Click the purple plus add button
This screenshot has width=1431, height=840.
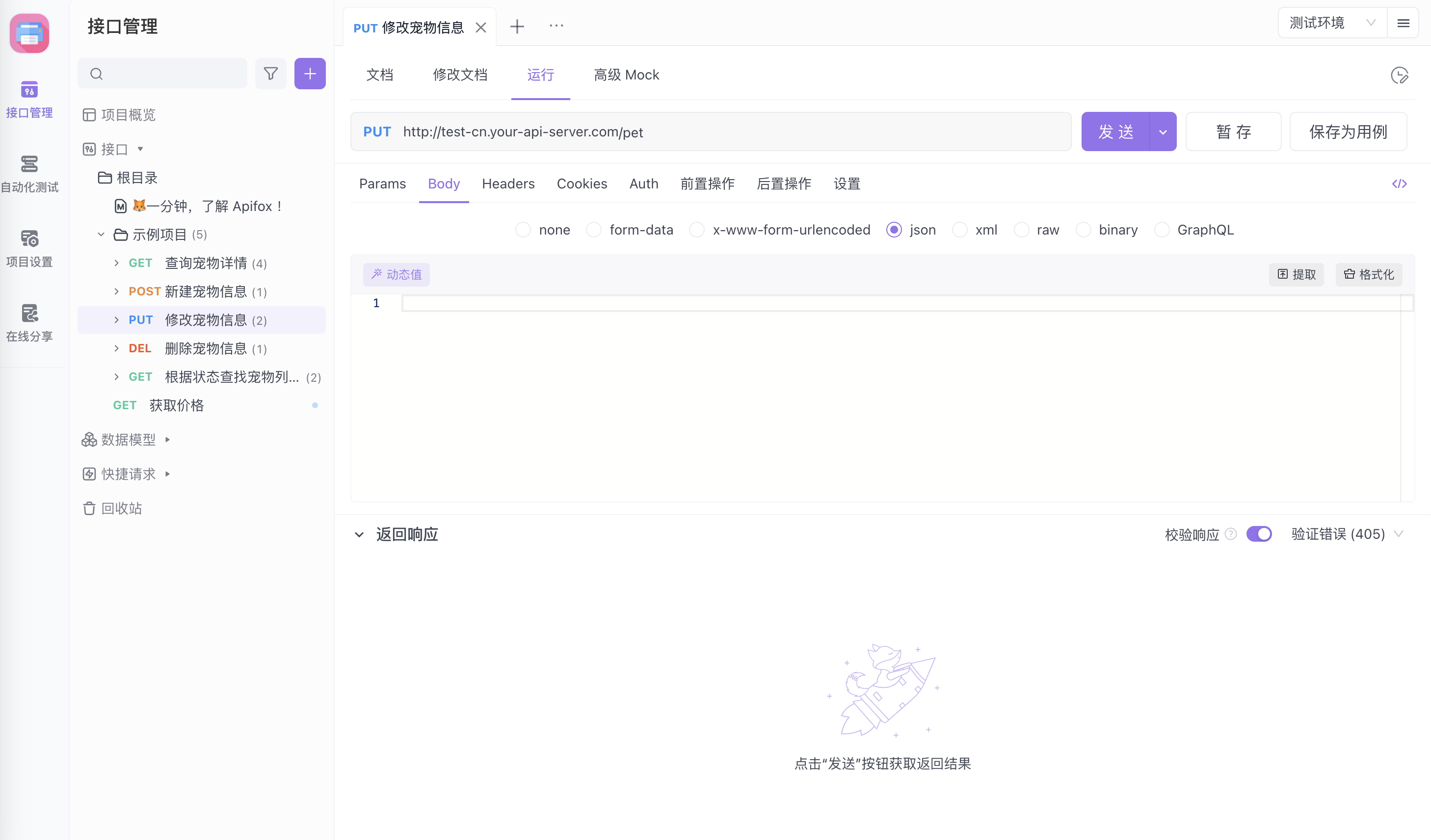310,74
